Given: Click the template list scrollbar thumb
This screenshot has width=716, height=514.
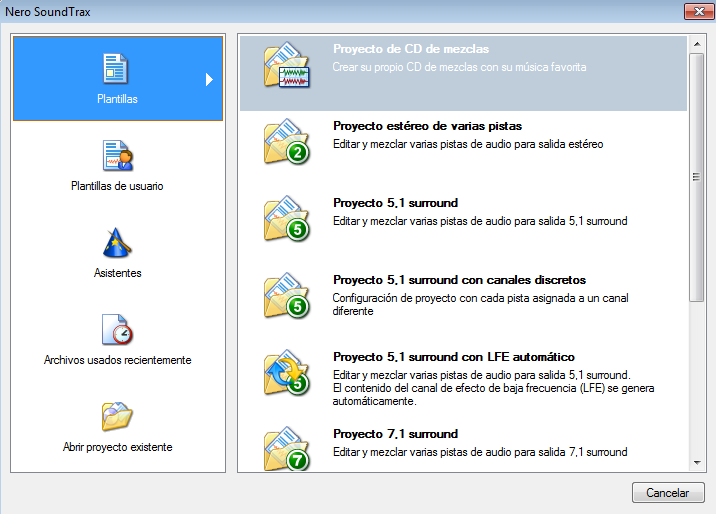Looking at the screenshot, I should tap(696, 177).
